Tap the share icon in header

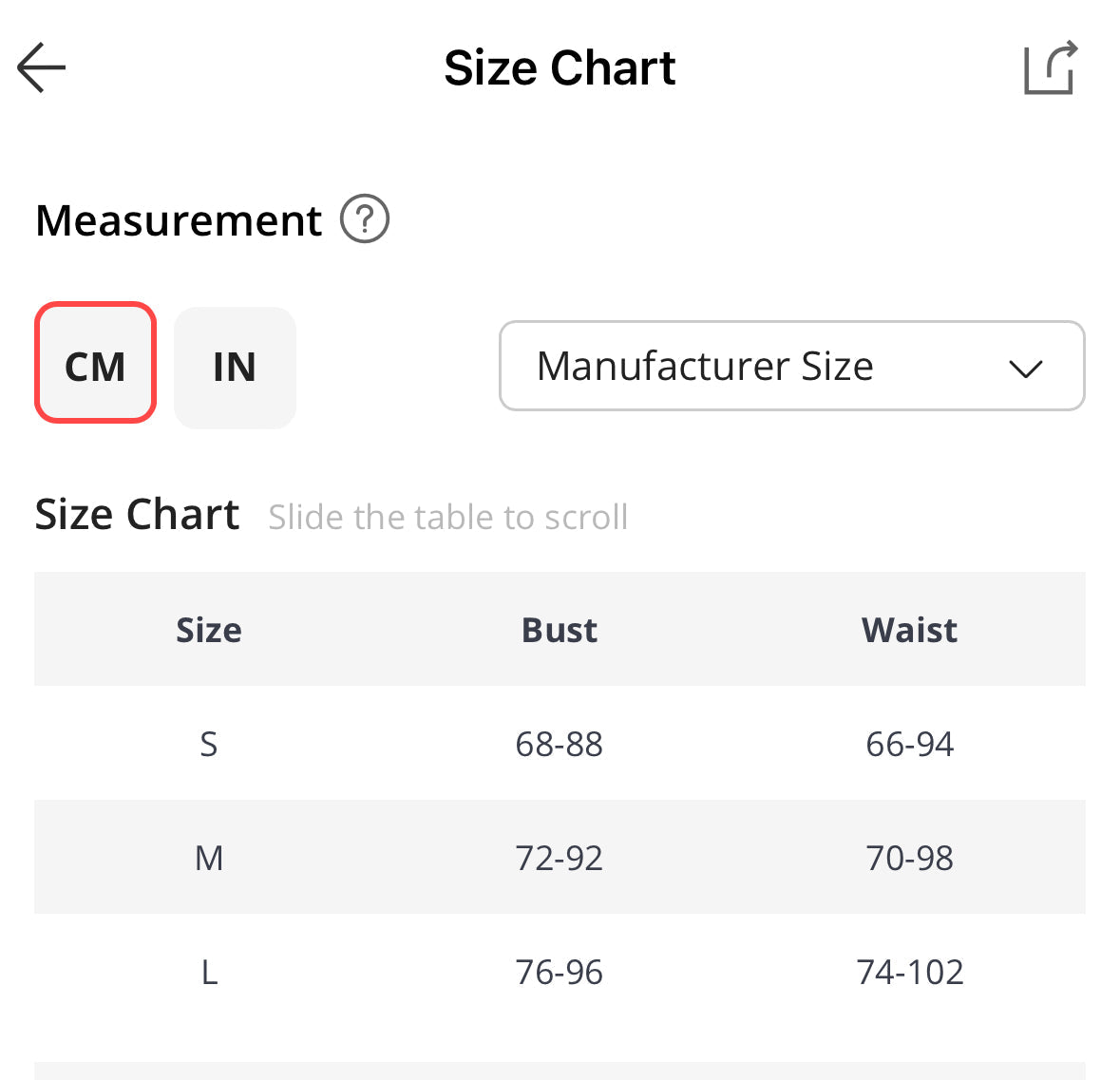click(1050, 67)
